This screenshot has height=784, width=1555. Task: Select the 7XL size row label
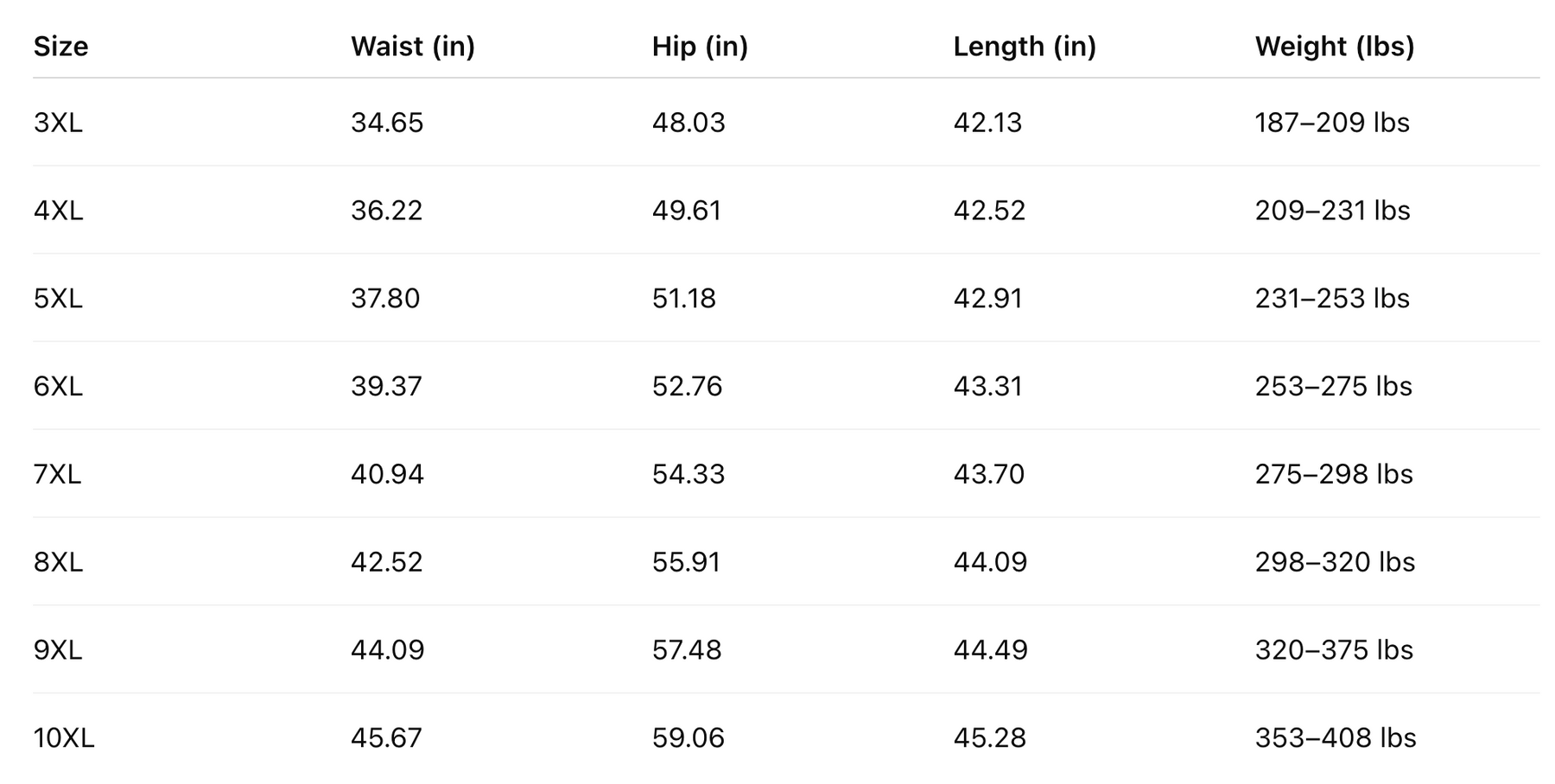click(57, 474)
